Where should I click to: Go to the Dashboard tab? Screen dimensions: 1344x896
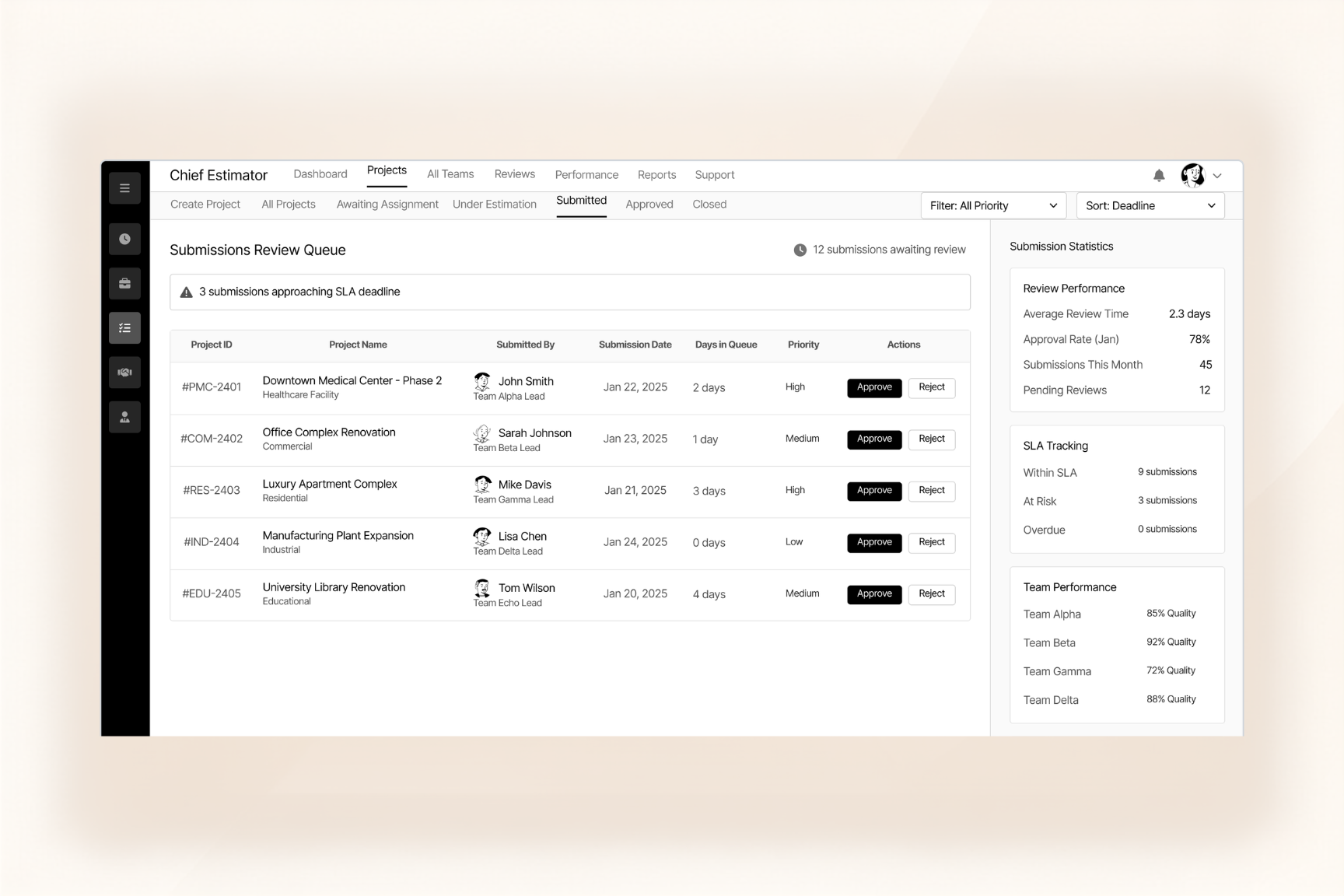pyautogui.click(x=320, y=174)
